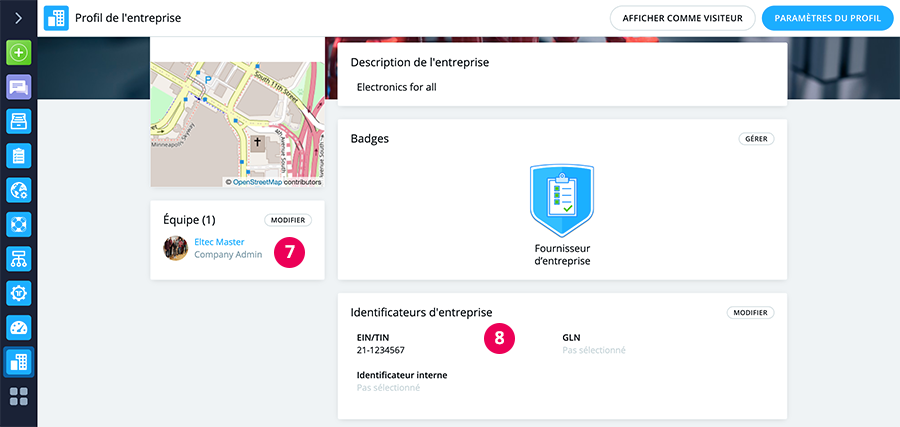This screenshot has height=427, width=900.
Task: Click the 'Electronics for all' description text
Action: (x=397, y=88)
